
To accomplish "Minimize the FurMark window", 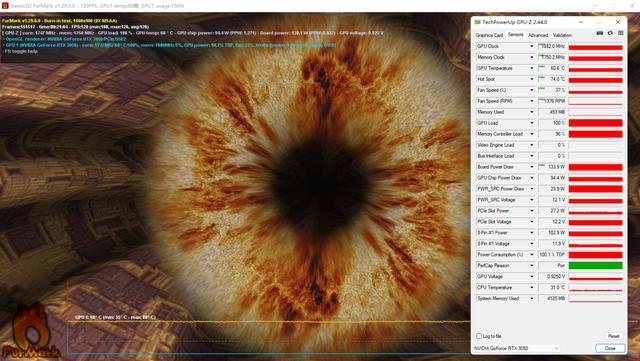I will tap(595, 6).
